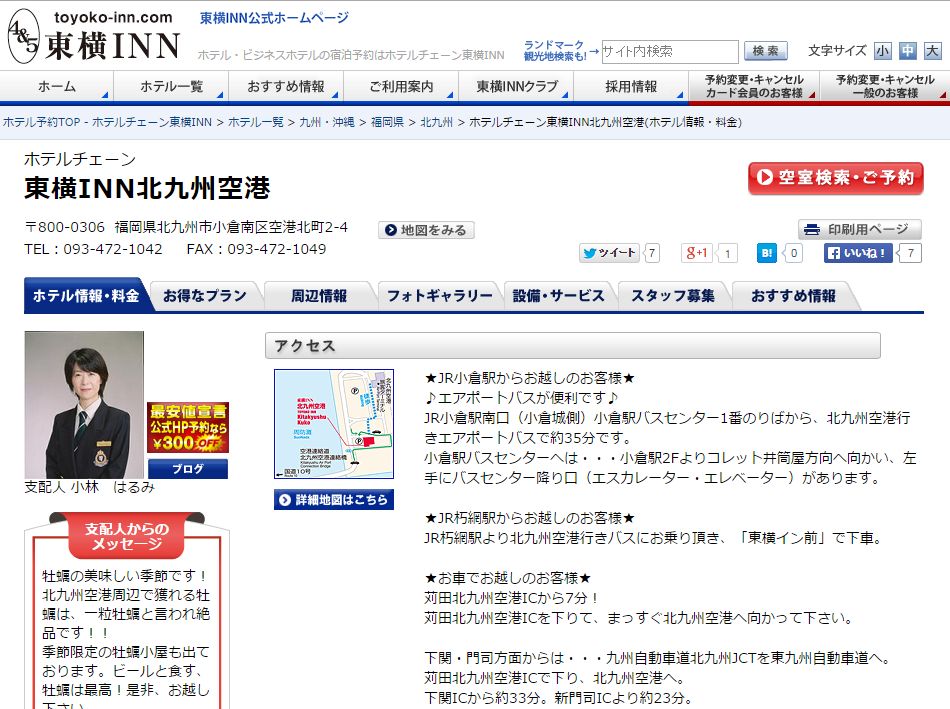950x709 pixels.
Task: Click the 検索 search button
Action: 766,51
